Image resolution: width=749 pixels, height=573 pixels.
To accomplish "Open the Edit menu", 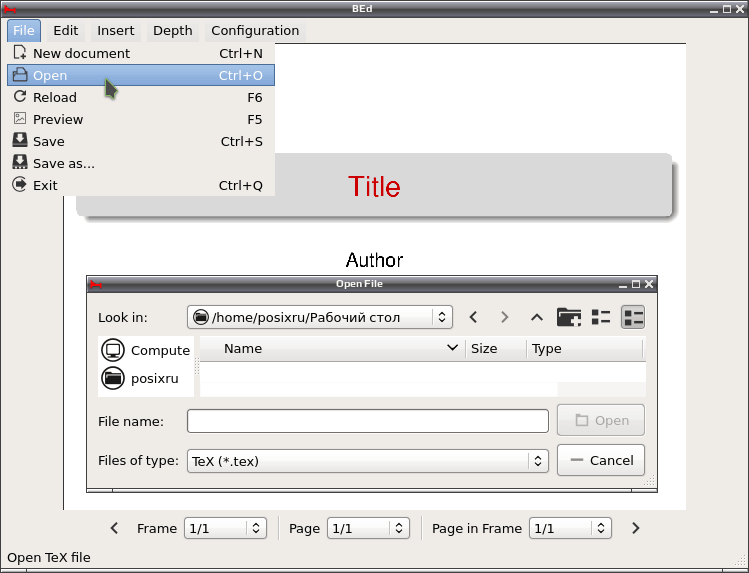I will click(x=65, y=31).
